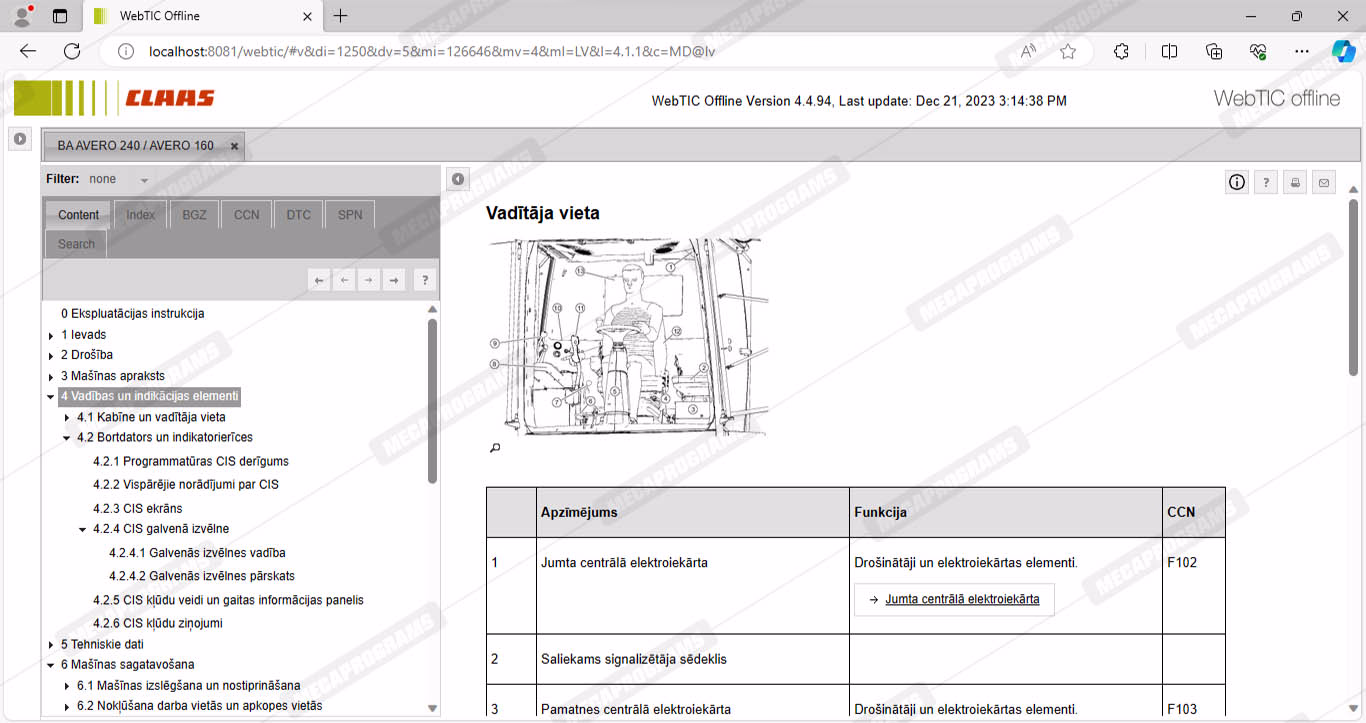Expand the 5 Tehniskie dati section
Viewport: 1366px width, 723px height.
coord(51,646)
